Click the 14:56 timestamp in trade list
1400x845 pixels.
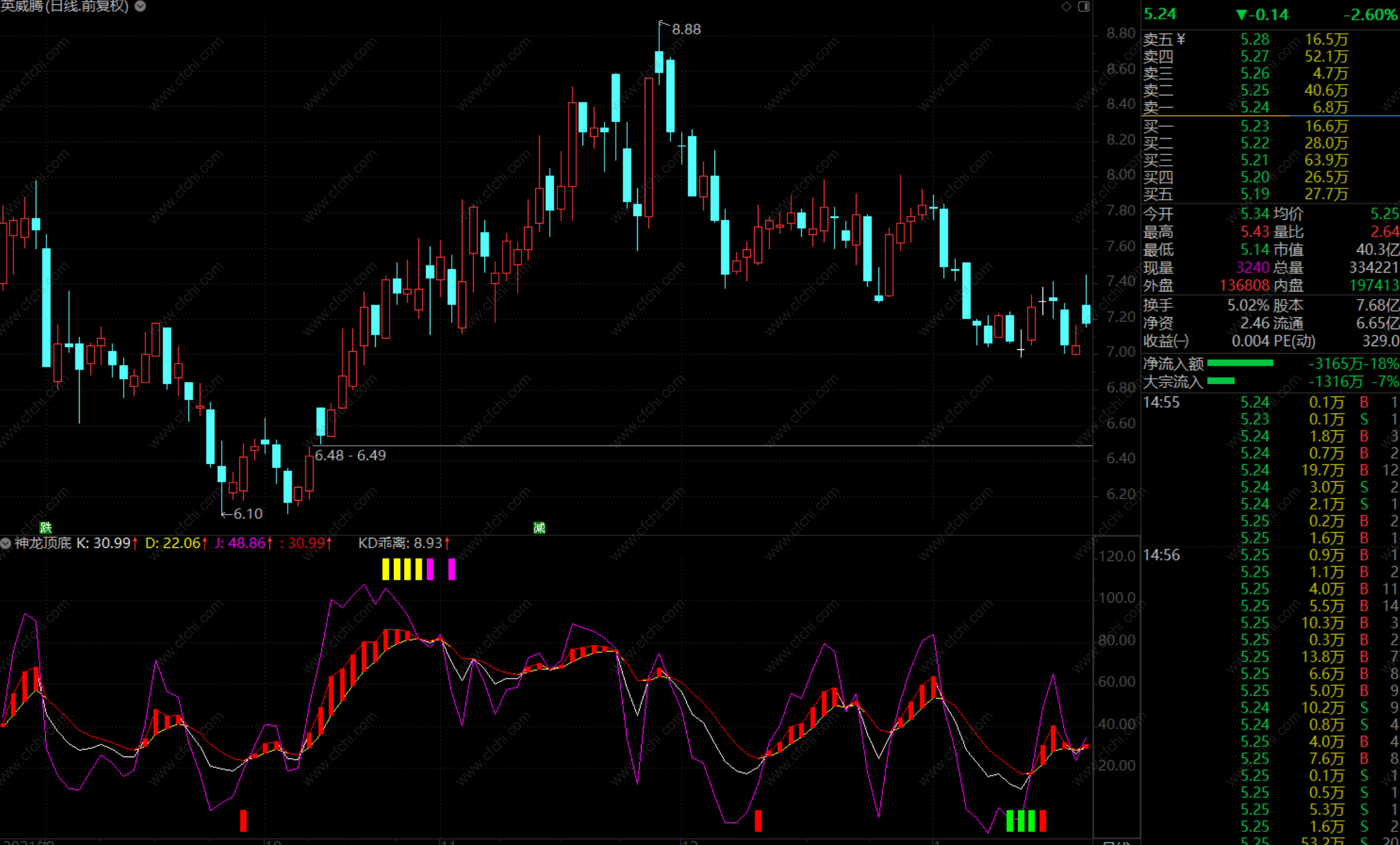point(1161,555)
